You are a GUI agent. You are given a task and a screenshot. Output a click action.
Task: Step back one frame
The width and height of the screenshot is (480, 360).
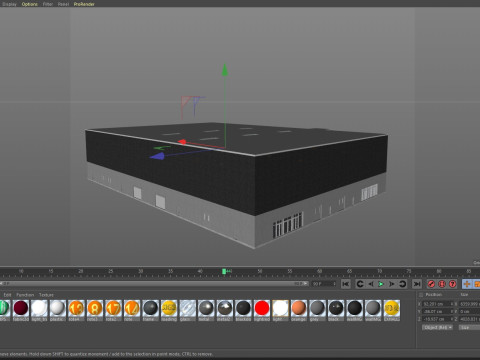(371, 284)
